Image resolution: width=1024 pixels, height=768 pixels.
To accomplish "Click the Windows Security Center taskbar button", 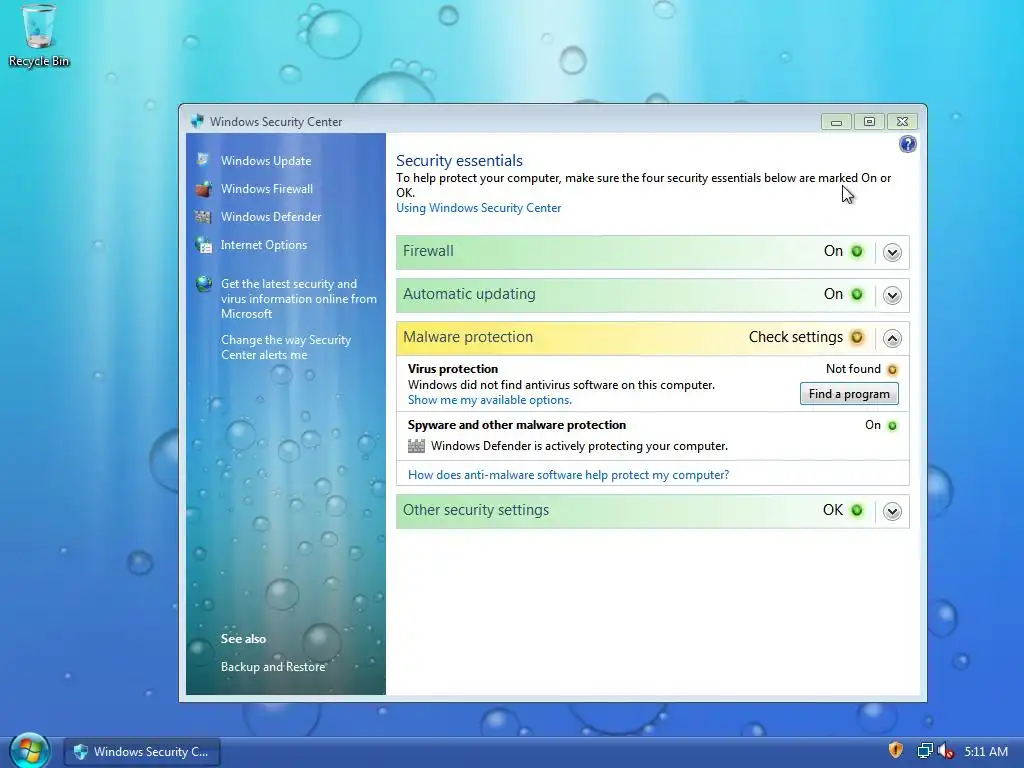I will (142, 752).
